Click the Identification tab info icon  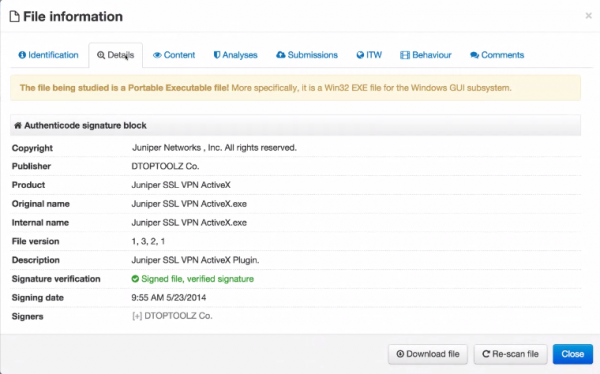tap(22, 55)
